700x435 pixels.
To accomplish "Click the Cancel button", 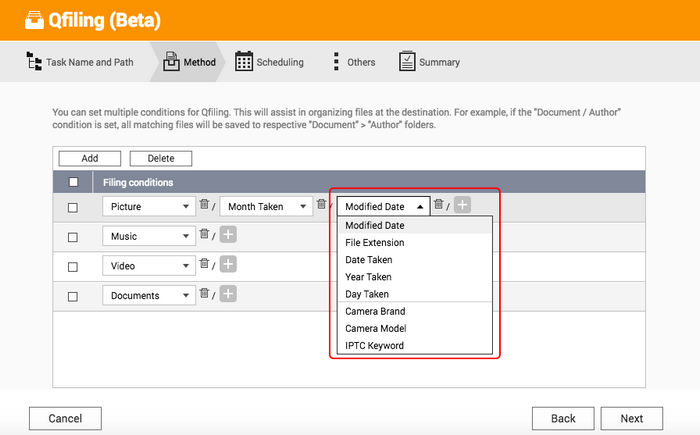I will click(65, 418).
